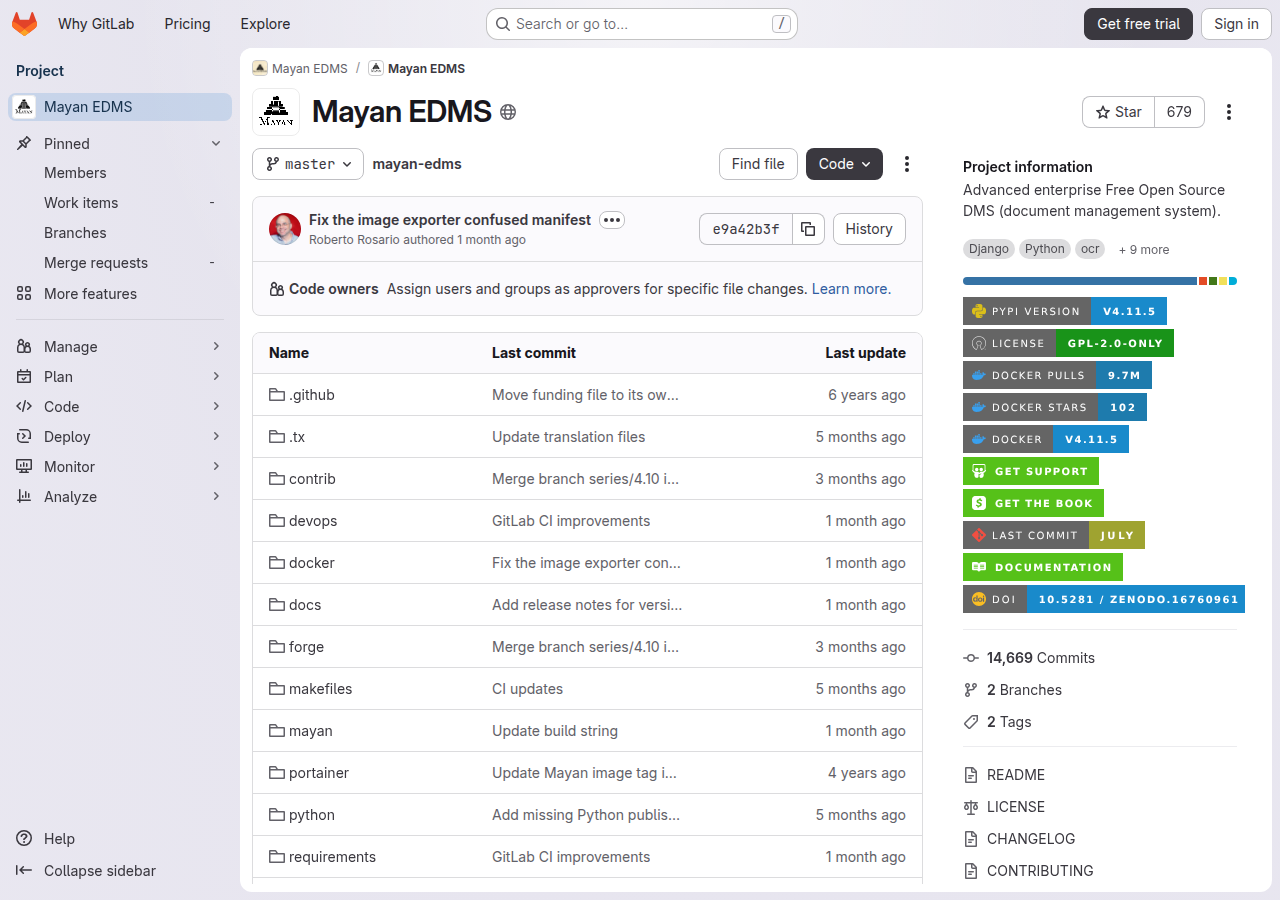Click the PyPI version badge
Viewport: 1280px width, 900px height.
(x=1065, y=311)
